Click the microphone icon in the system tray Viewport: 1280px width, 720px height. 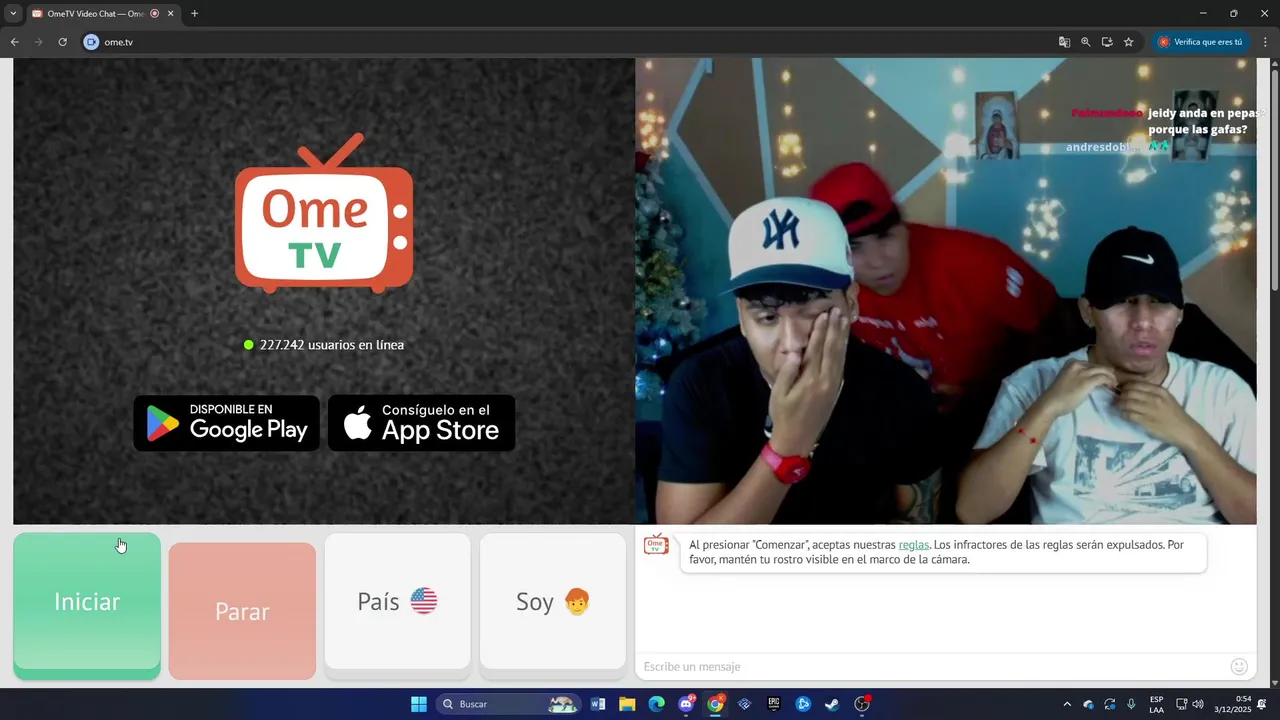point(1131,704)
